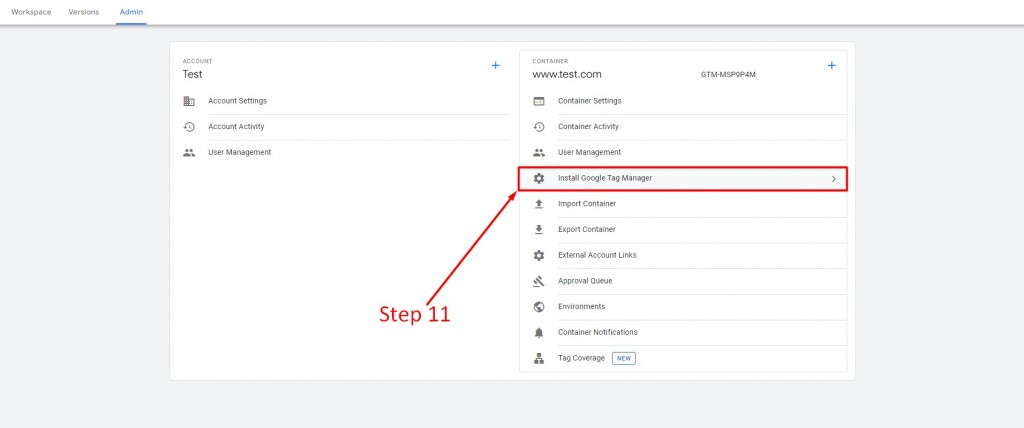Open Environments settings
This screenshot has width=1024, height=428.
pos(581,306)
